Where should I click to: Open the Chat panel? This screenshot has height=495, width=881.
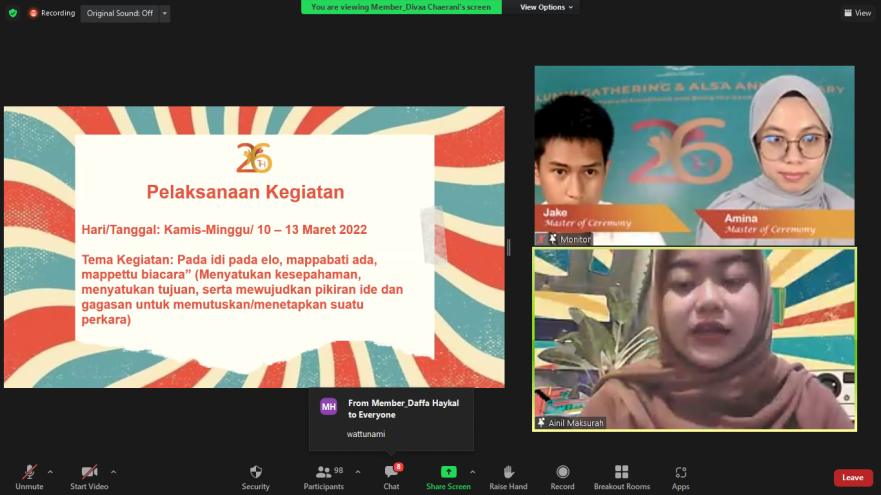[392, 477]
